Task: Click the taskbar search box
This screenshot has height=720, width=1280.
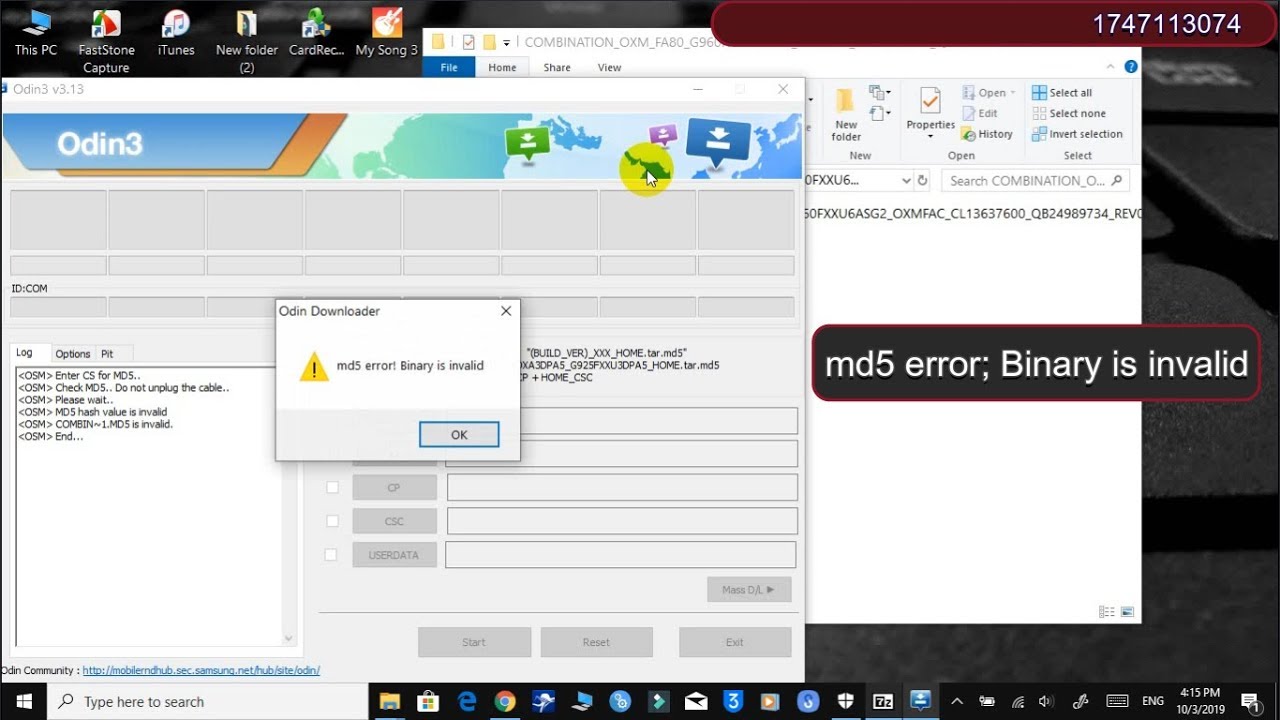Action: pyautogui.click(x=208, y=702)
